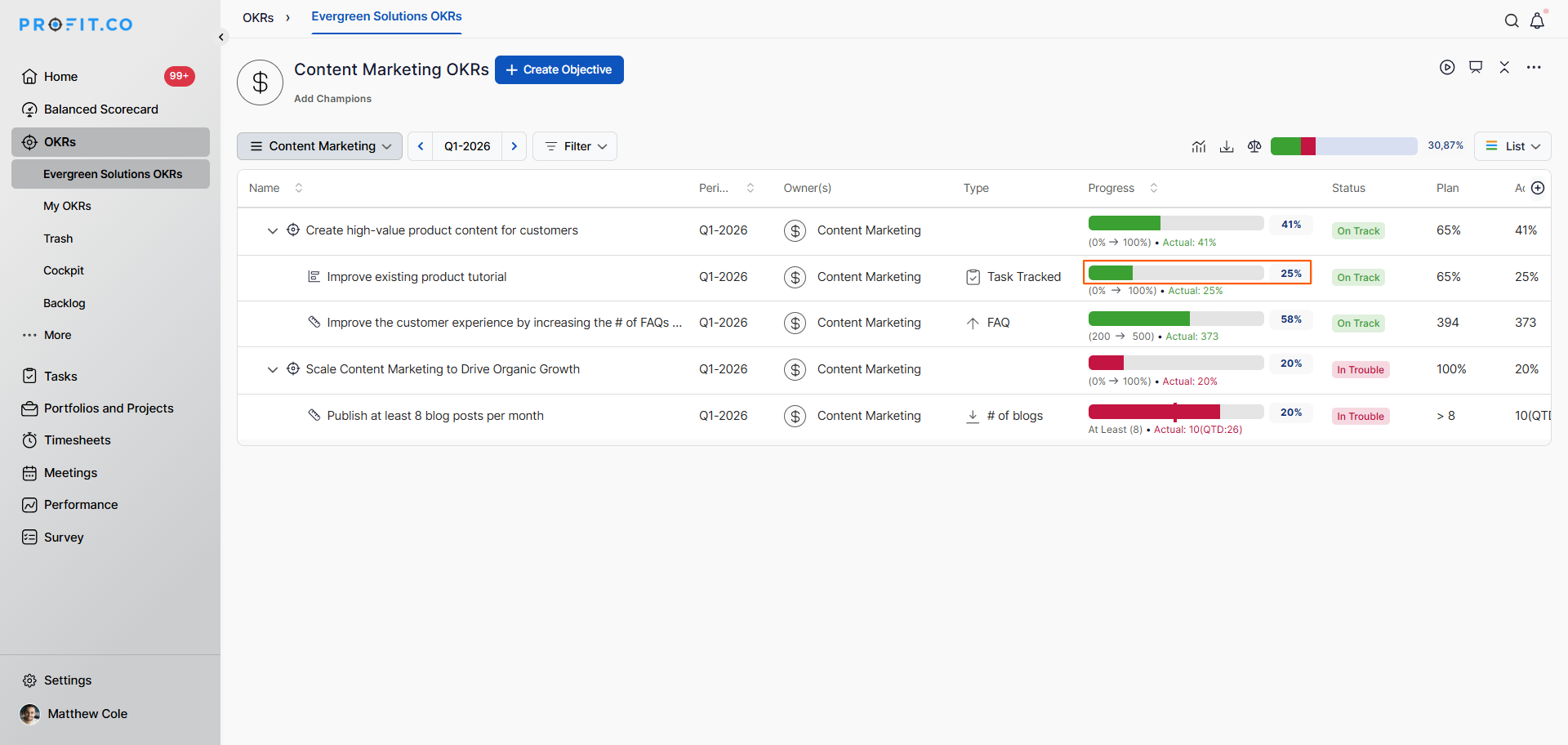Open the notifications bell

[1537, 21]
